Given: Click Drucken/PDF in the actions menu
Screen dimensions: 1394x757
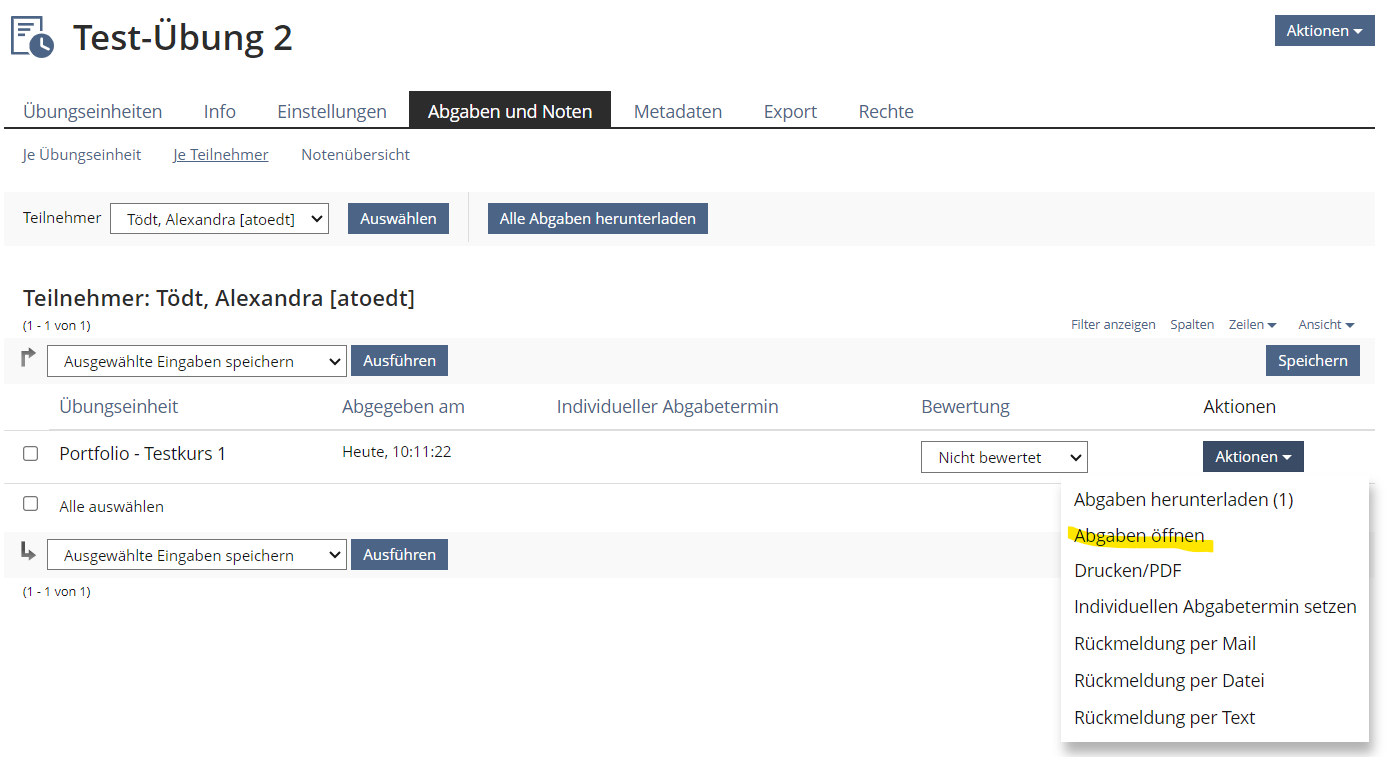Looking at the screenshot, I should tap(1127, 571).
